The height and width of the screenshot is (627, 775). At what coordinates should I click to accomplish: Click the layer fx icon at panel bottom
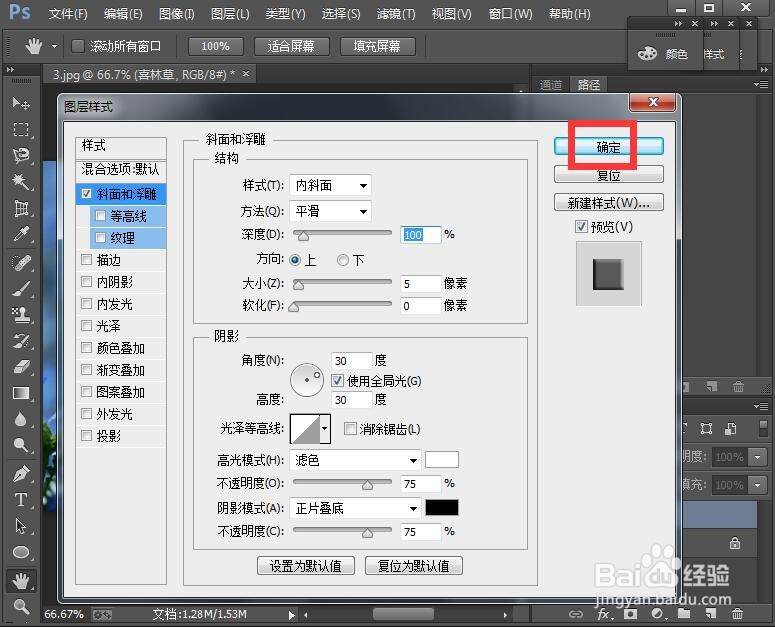click(604, 614)
